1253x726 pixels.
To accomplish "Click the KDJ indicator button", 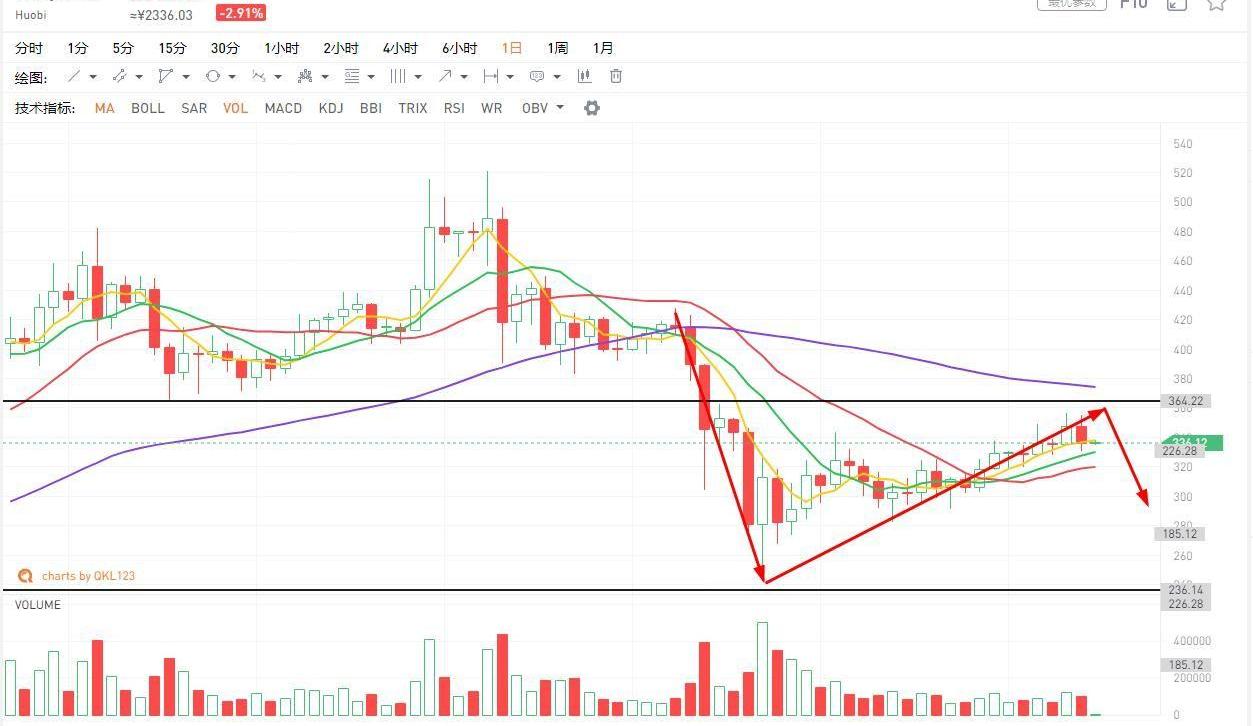I will [x=331, y=108].
